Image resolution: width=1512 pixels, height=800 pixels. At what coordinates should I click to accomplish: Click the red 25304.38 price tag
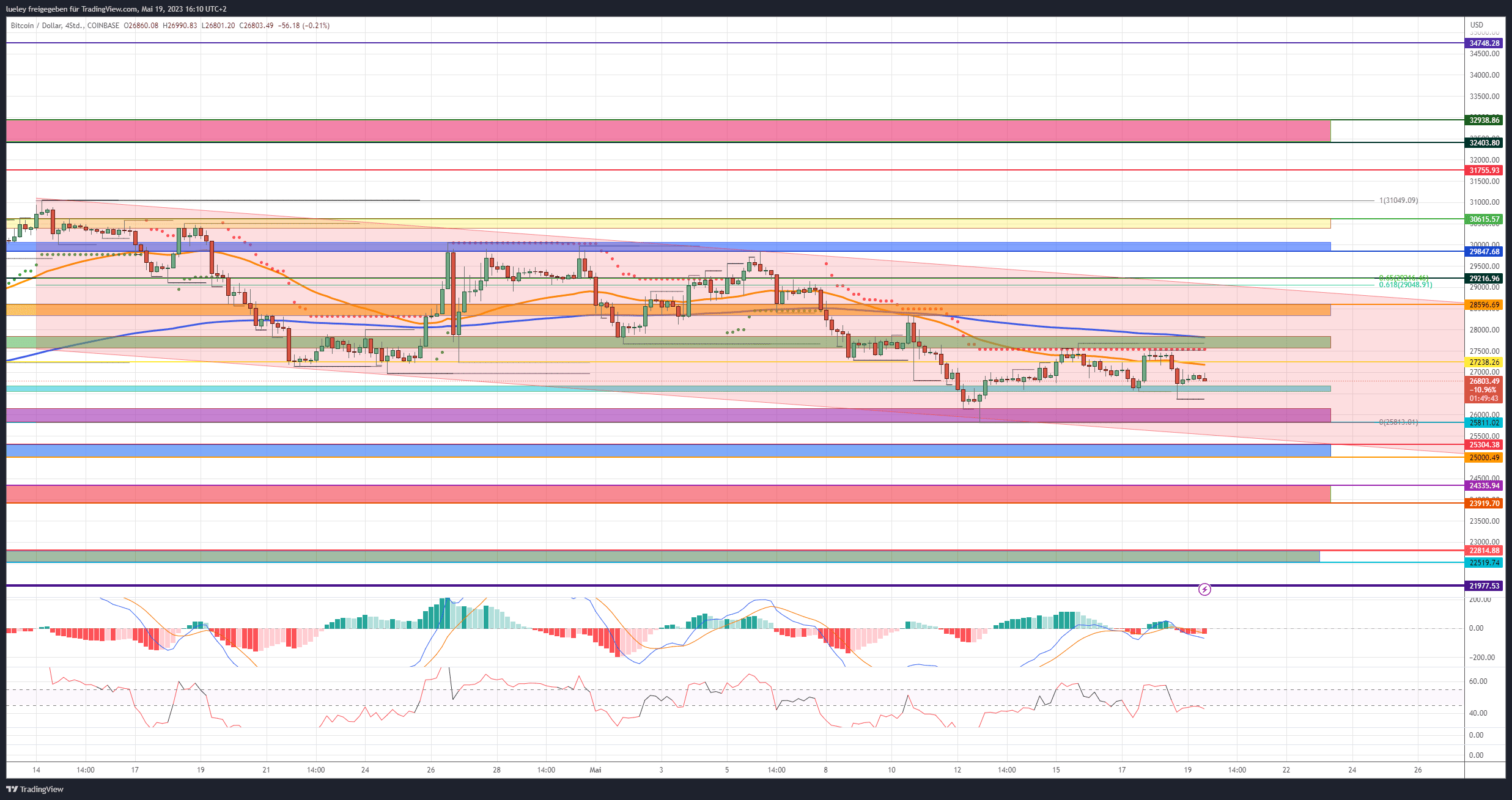click(1484, 445)
